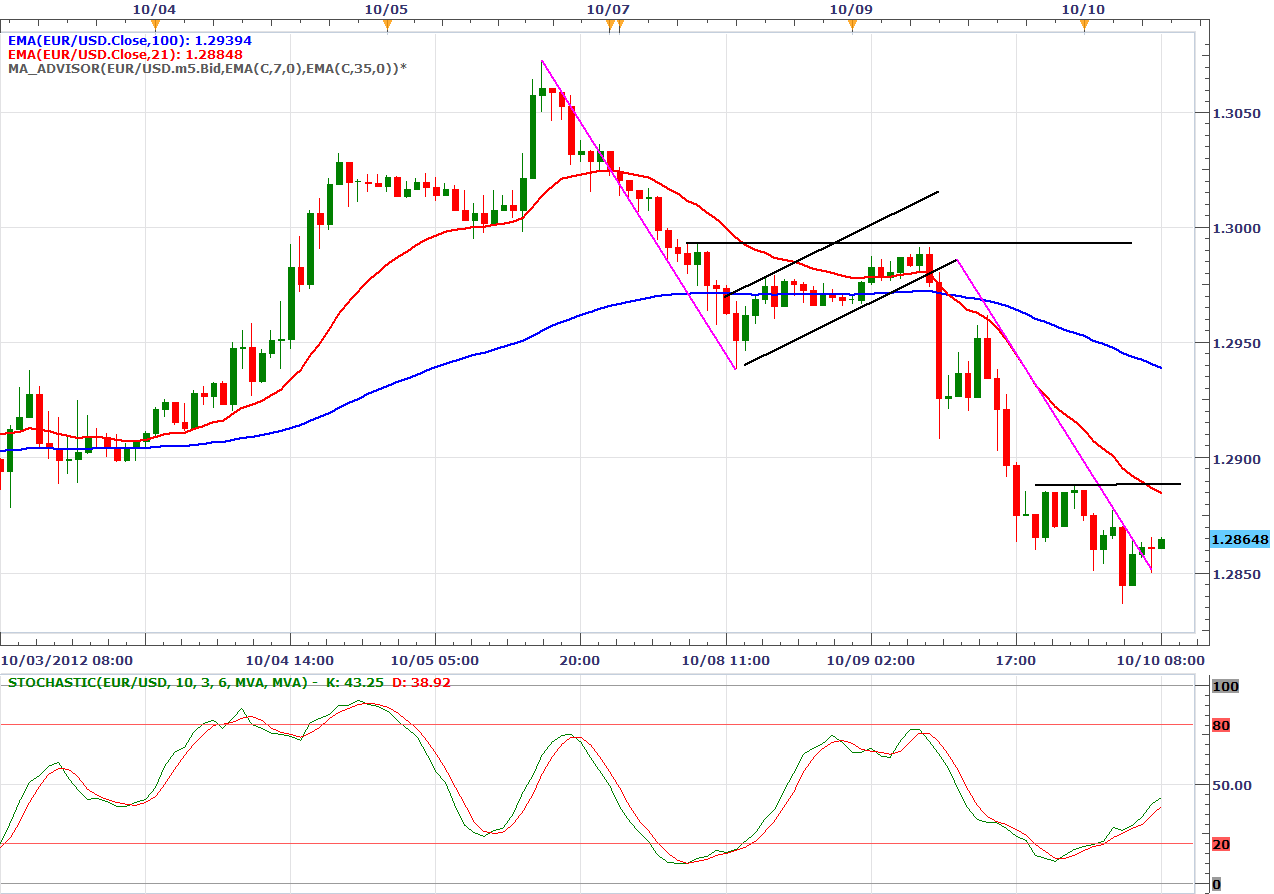The image size is (1274, 894).
Task: Select the 10/08 11:00 time axis label
Action: [726, 661]
